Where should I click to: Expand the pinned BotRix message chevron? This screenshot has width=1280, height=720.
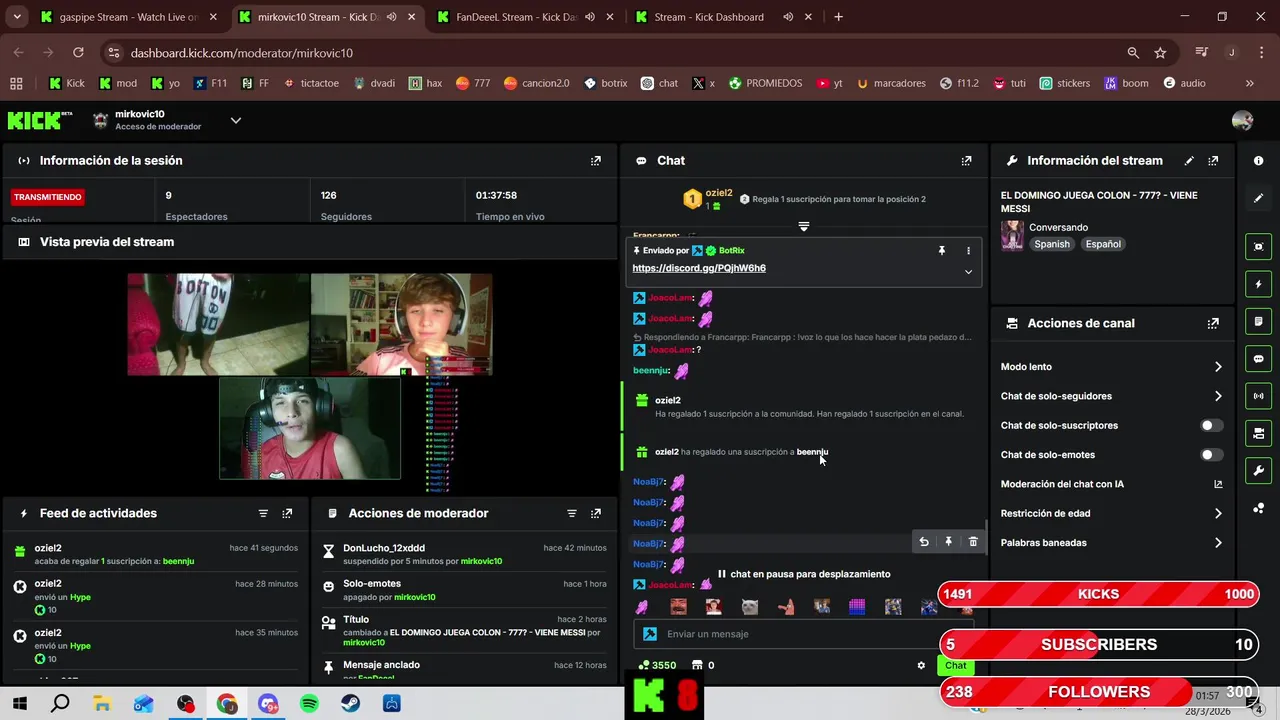968,271
